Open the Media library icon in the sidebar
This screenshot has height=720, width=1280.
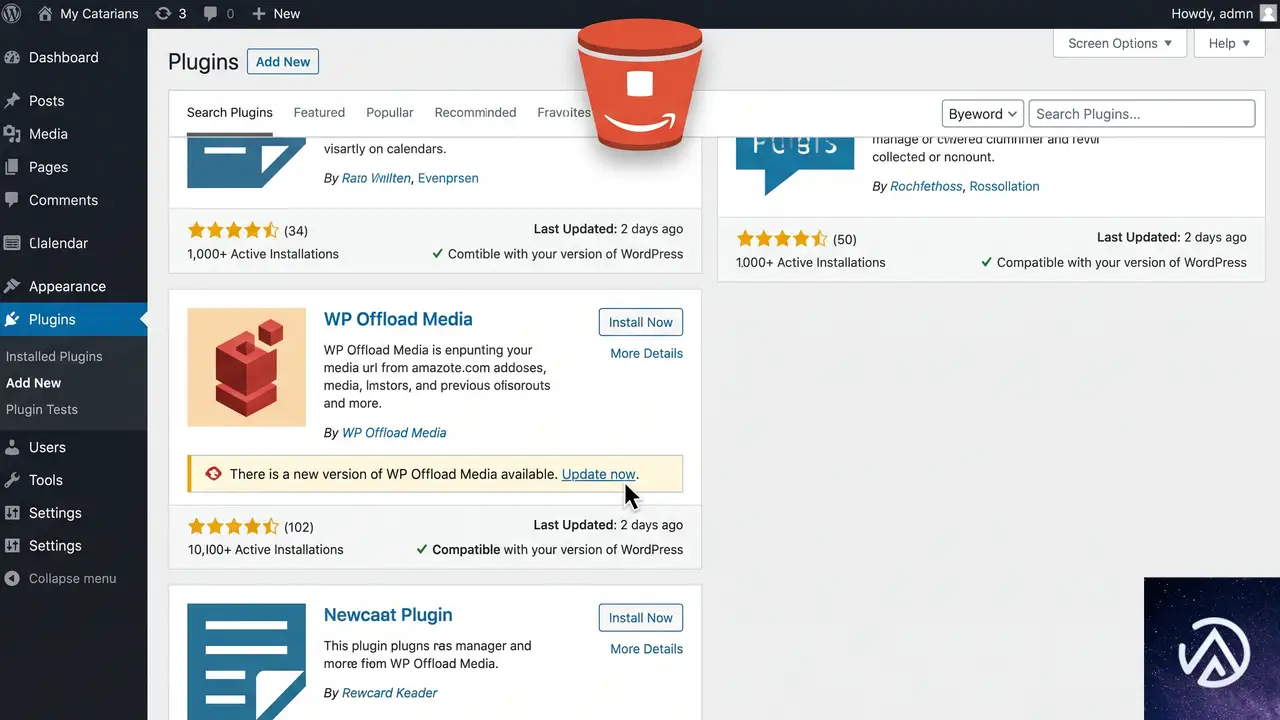coord(12,134)
